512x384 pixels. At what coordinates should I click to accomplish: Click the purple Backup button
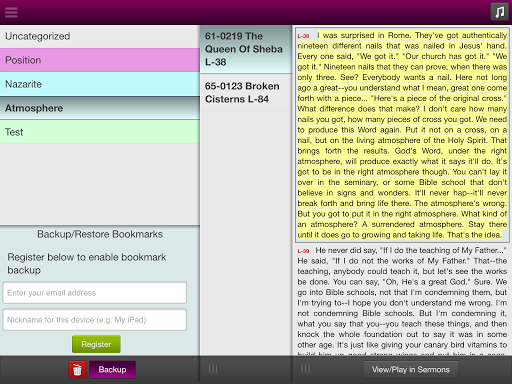coord(112,370)
